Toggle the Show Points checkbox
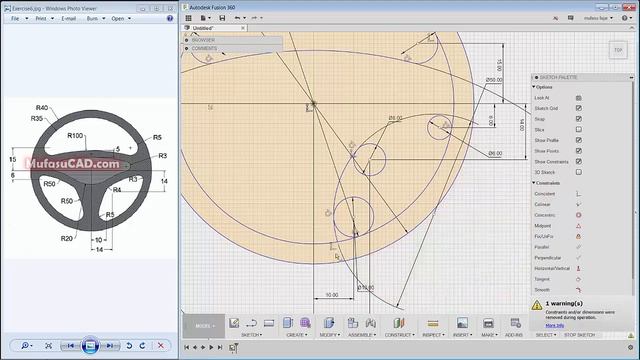This screenshot has width=640, height=360. [x=578, y=151]
